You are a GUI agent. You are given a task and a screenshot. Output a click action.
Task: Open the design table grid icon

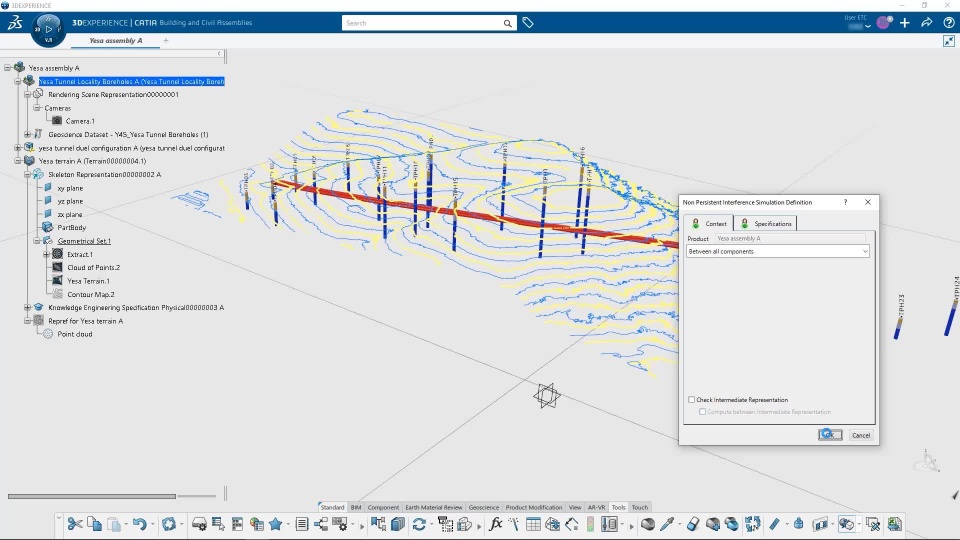tap(533, 524)
